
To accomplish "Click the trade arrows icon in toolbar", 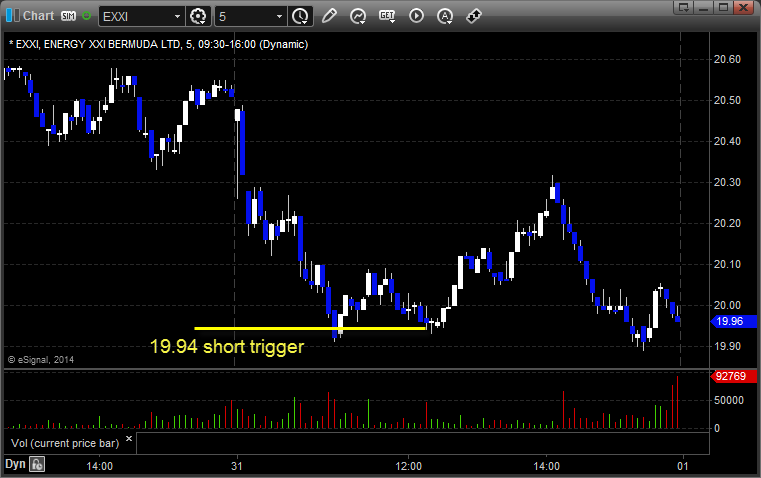I will pyautogui.click(x=474, y=16).
